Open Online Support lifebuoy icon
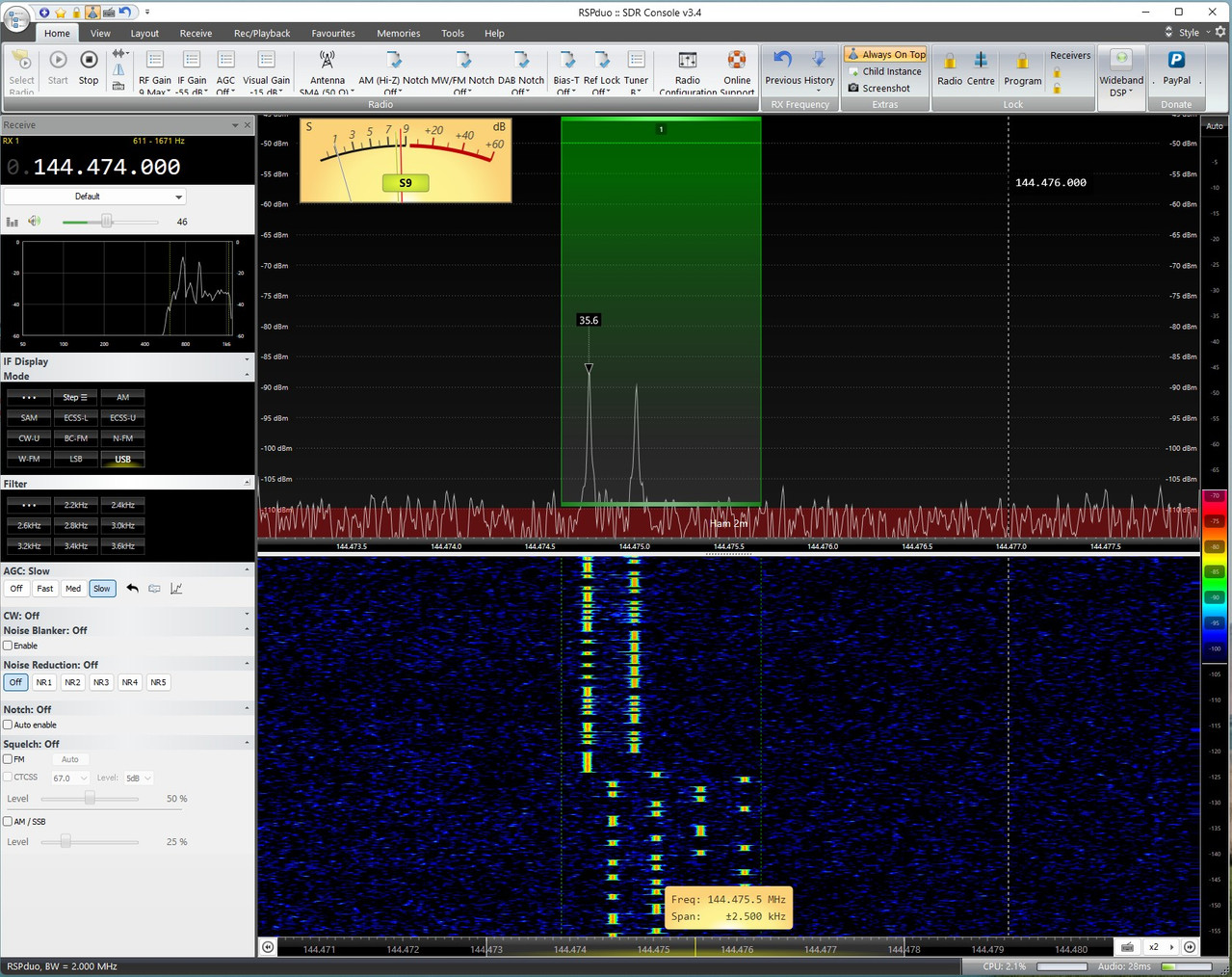Screen dimensions: 1232x977 737,61
